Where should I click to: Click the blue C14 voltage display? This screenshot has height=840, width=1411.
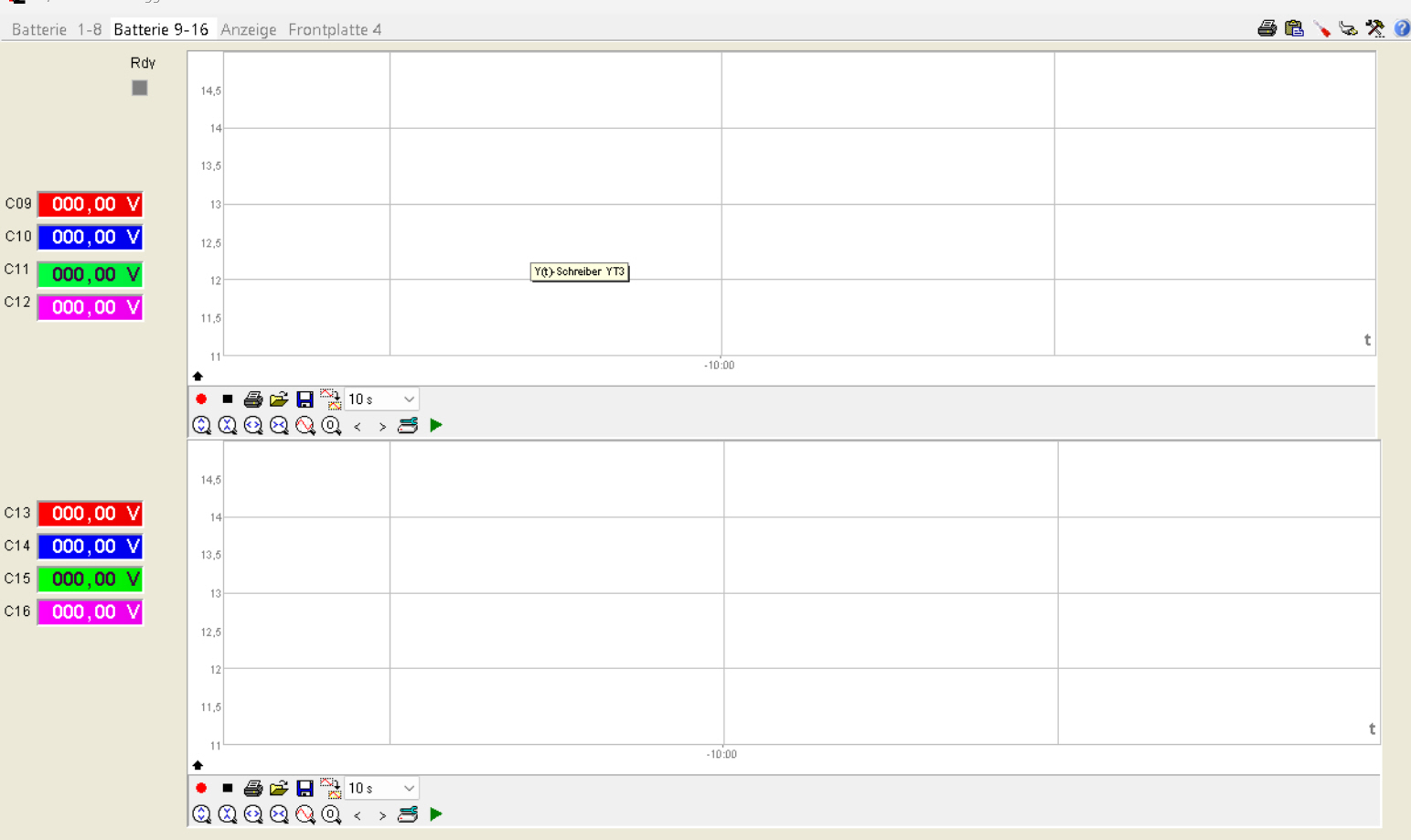(91, 546)
